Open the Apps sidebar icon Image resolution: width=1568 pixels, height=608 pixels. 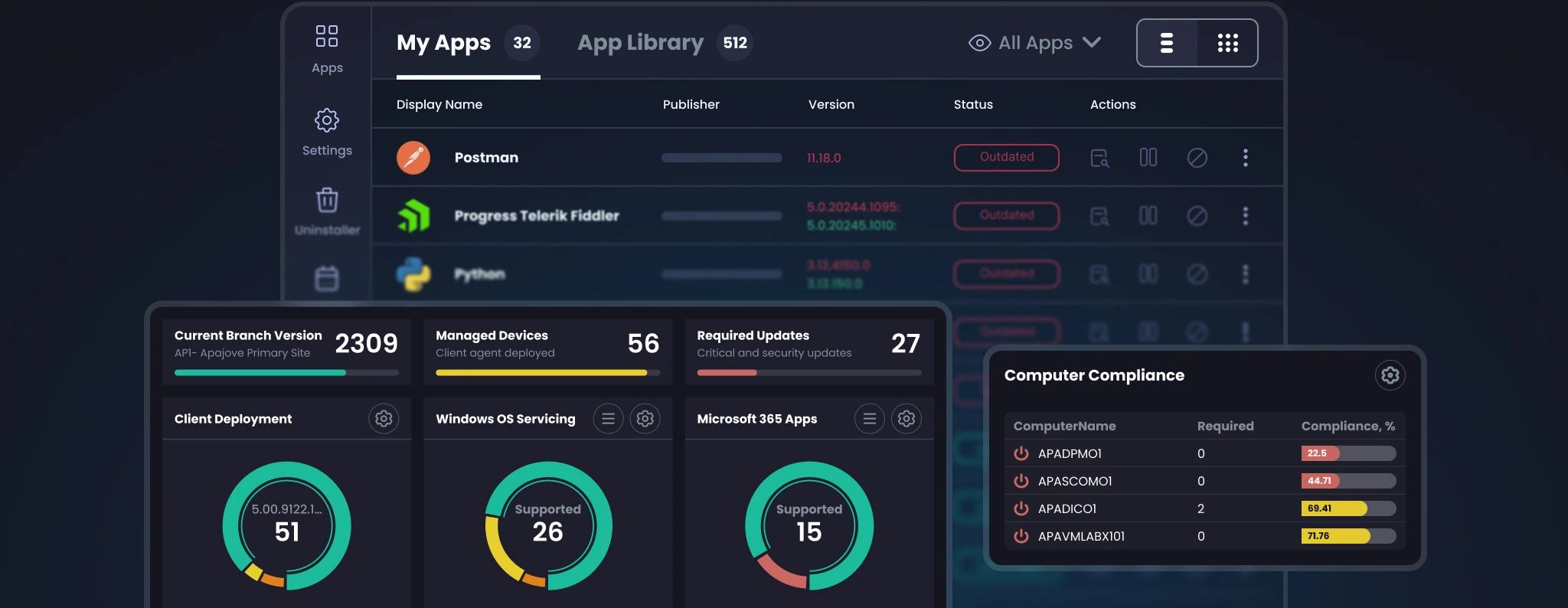[x=327, y=36]
